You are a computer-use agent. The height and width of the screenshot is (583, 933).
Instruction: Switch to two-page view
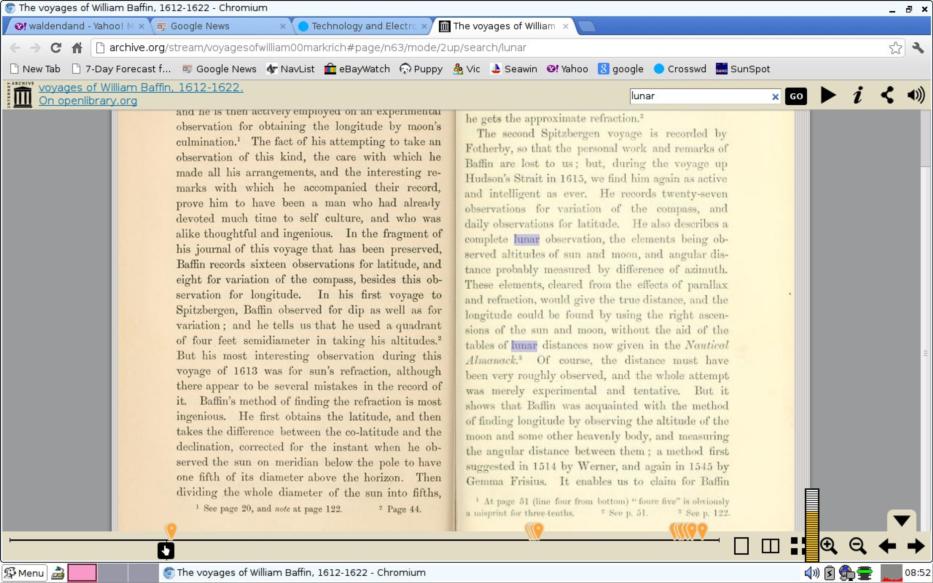(770, 546)
